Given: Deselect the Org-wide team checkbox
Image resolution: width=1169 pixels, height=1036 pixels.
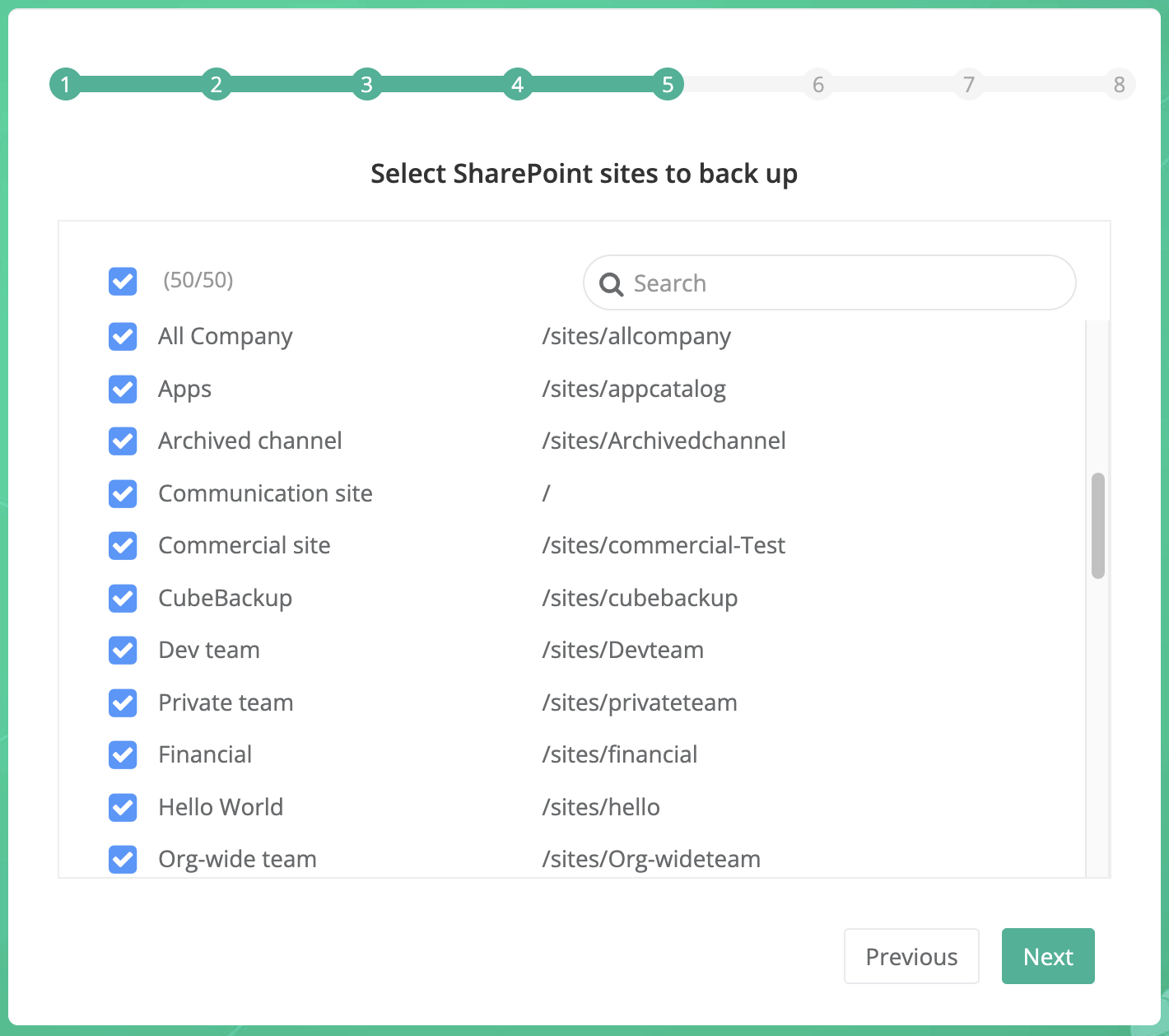Looking at the screenshot, I should (122, 859).
